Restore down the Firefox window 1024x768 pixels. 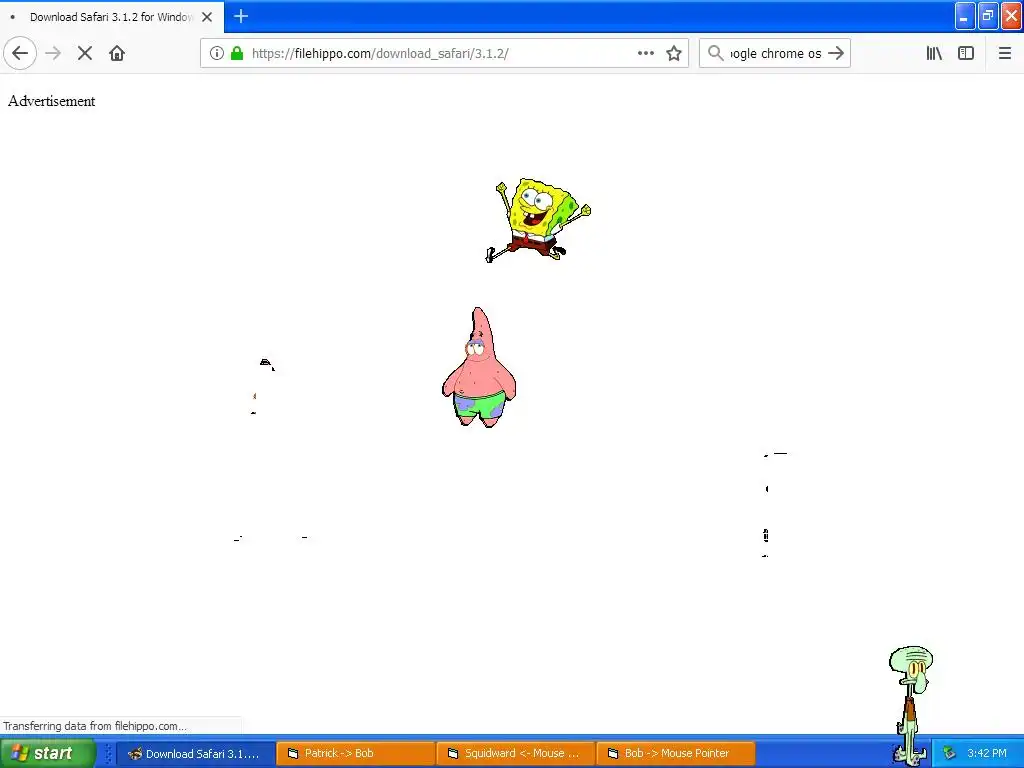pyautogui.click(x=988, y=16)
